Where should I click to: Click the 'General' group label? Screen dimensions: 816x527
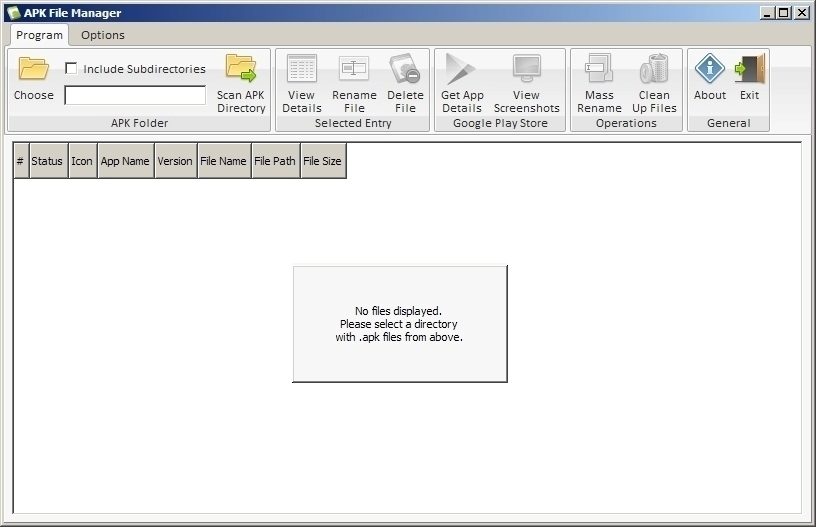coord(729,123)
